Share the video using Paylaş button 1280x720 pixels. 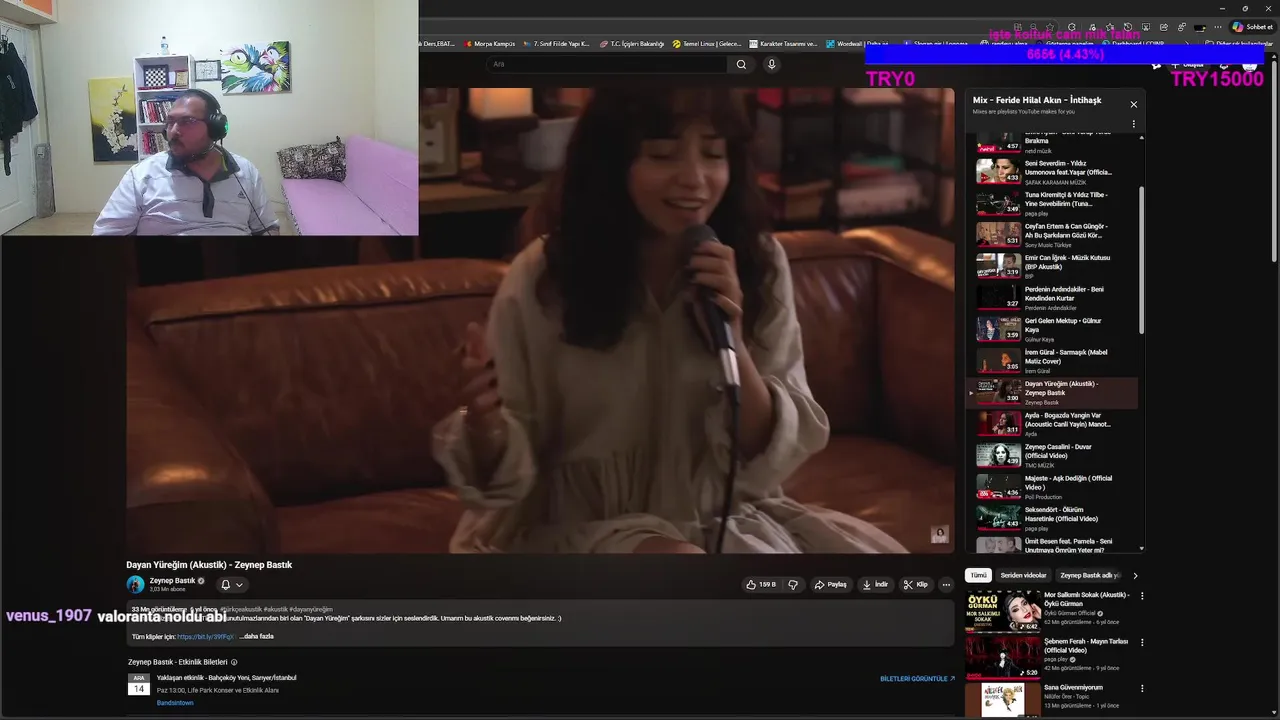(831, 584)
